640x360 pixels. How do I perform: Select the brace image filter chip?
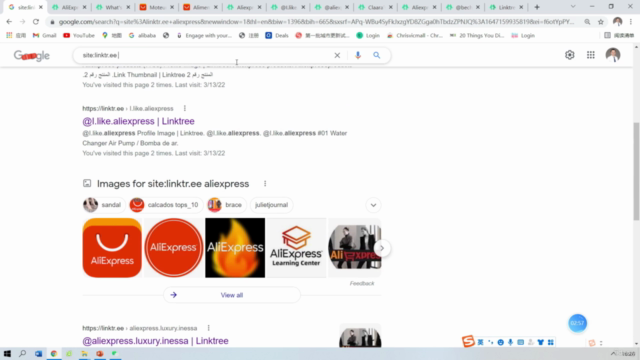tap(227, 205)
